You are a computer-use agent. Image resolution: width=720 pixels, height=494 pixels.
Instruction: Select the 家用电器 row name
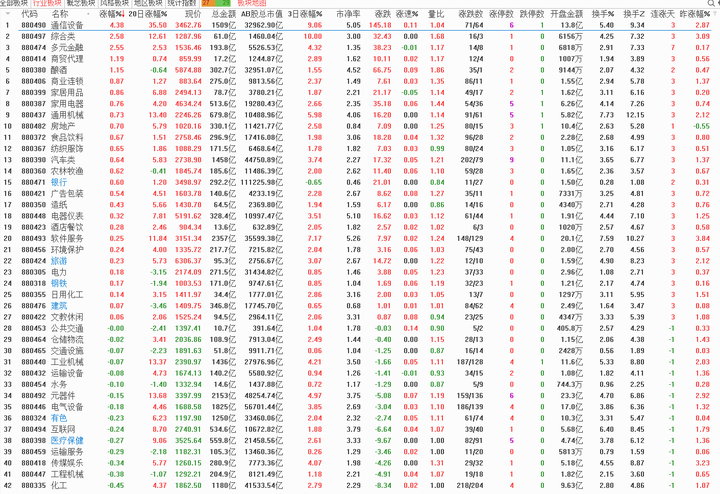pyautogui.click(x=67, y=104)
